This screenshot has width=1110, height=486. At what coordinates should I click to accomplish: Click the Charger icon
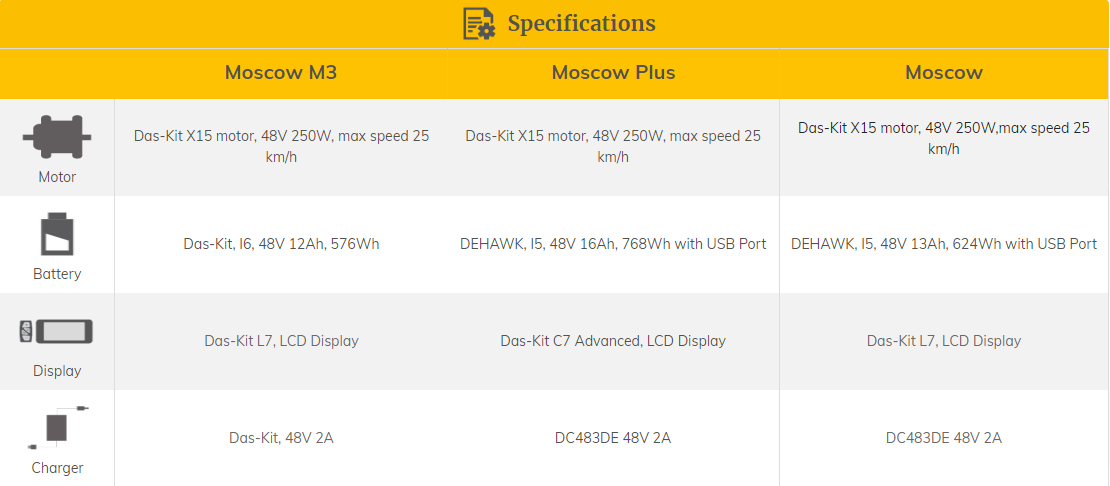pyautogui.click(x=57, y=427)
